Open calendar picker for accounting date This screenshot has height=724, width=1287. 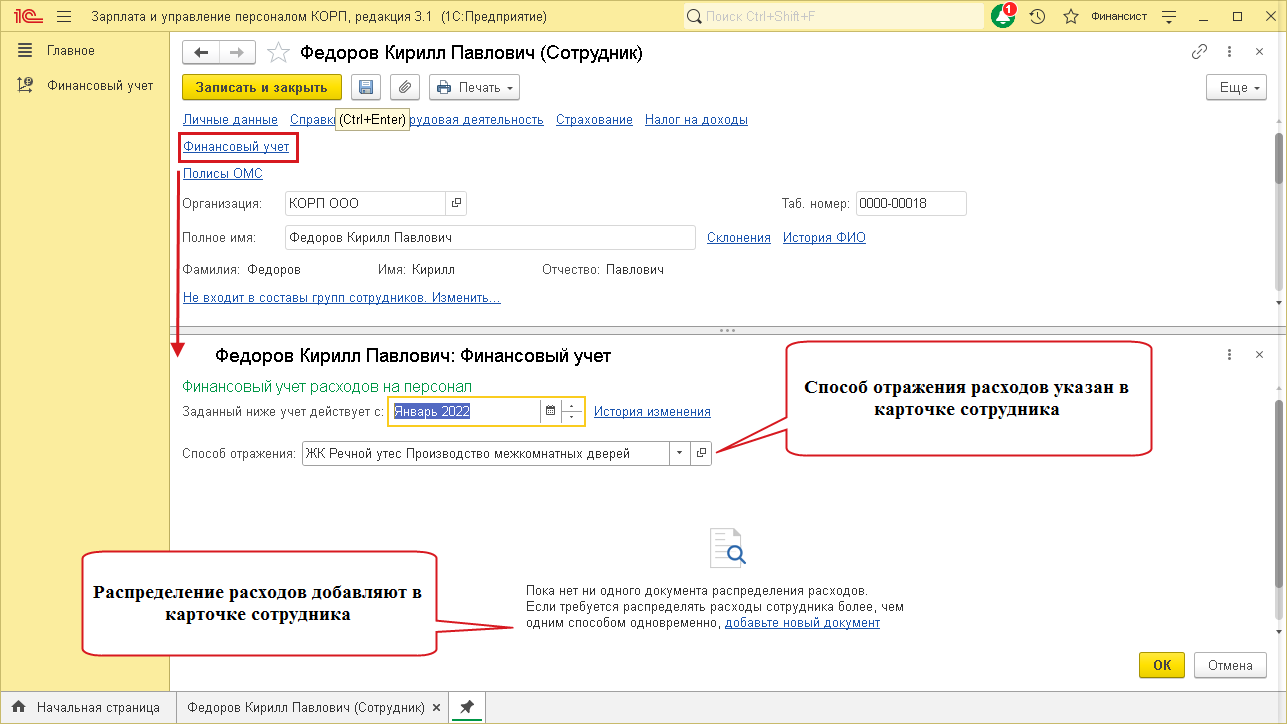[549, 411]
